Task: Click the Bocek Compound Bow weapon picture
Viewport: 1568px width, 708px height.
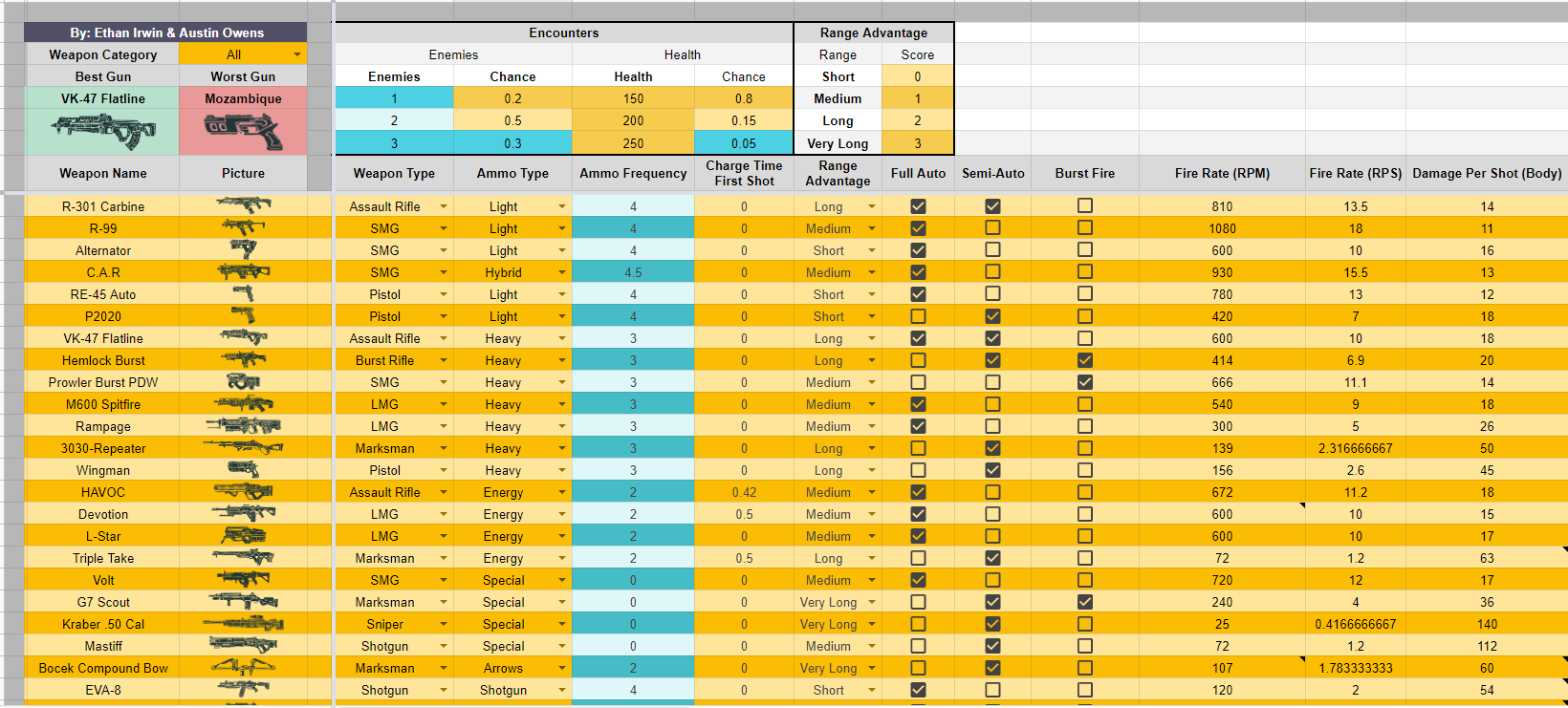Action: tap(243, 666)
